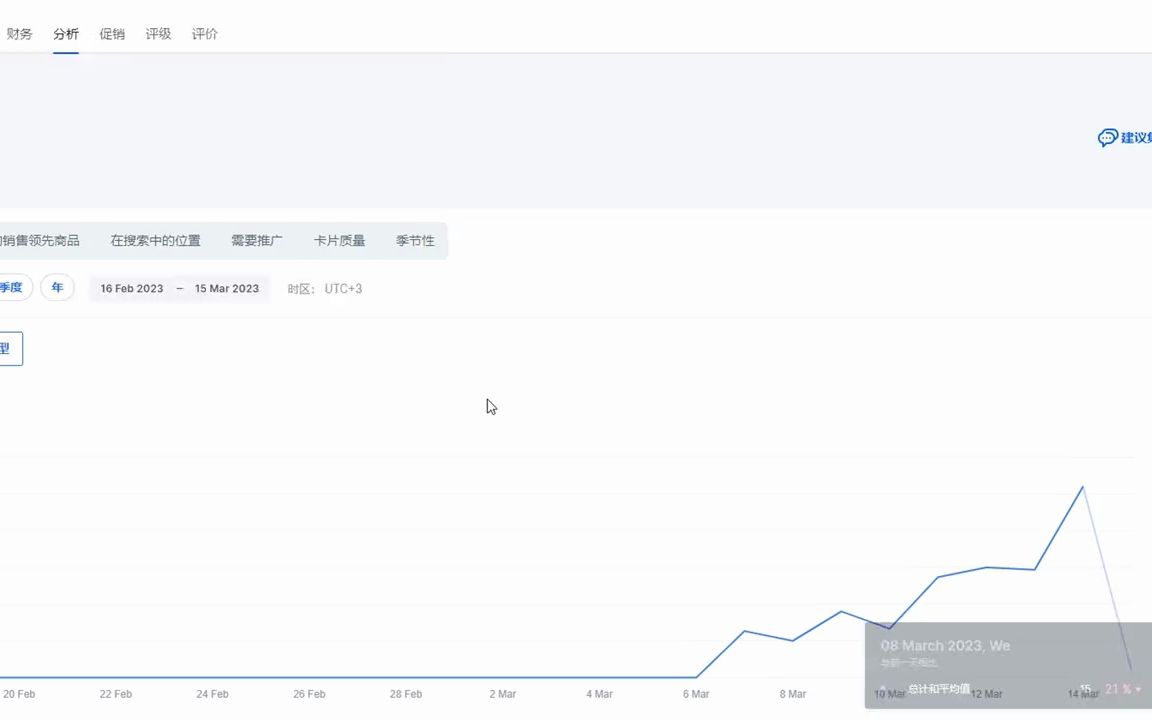Image resolution: width=1152 pixels, height=720 pixels.
Task: Switch to the 财务 tab
Action: coord(19,33)
